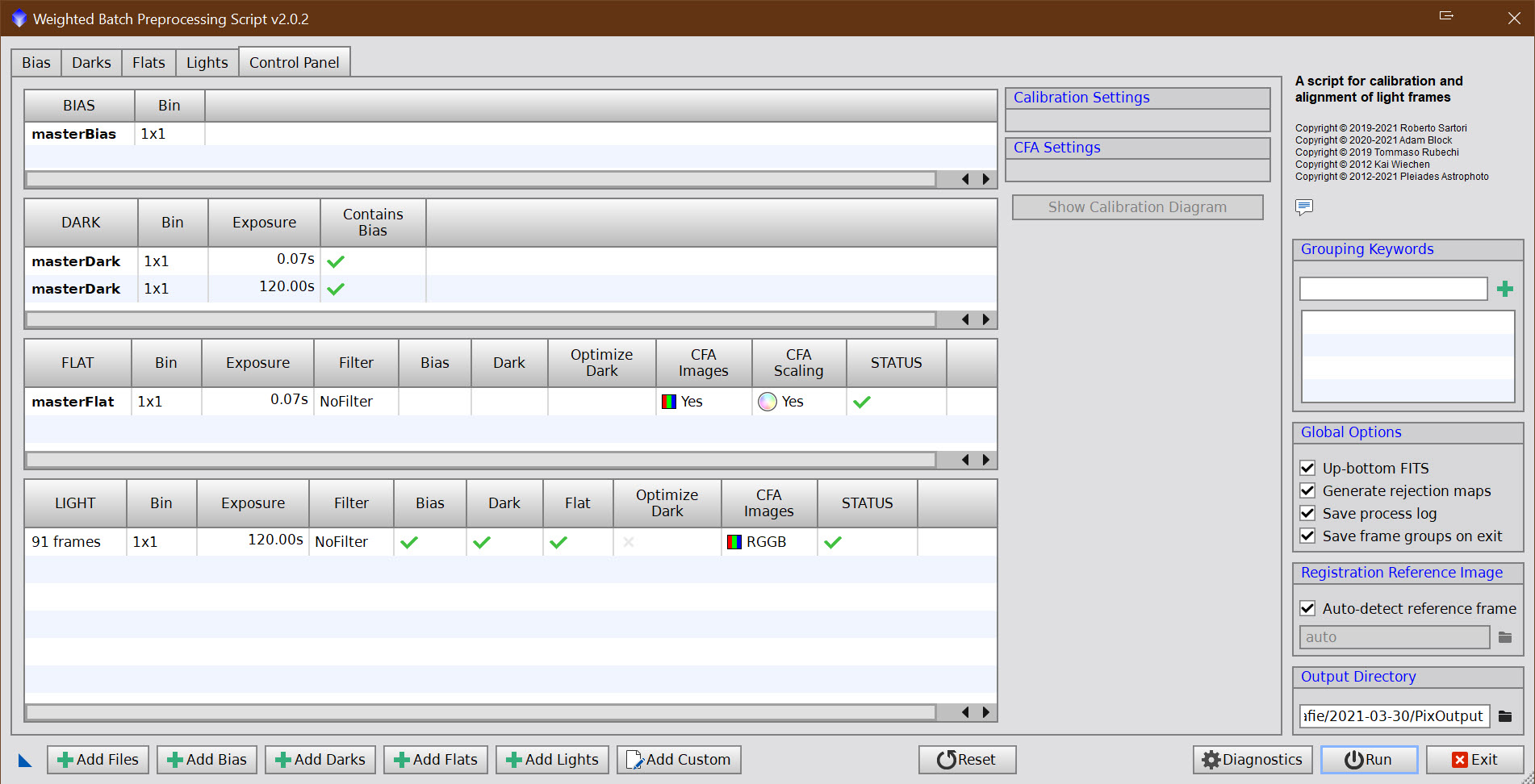Image resolution: width=1535 pixels, height=784 pixels.
Task: Click the CFA Scaling circle icon in masterFlat row
Action: pyautogui.click(x=767, y=402)
